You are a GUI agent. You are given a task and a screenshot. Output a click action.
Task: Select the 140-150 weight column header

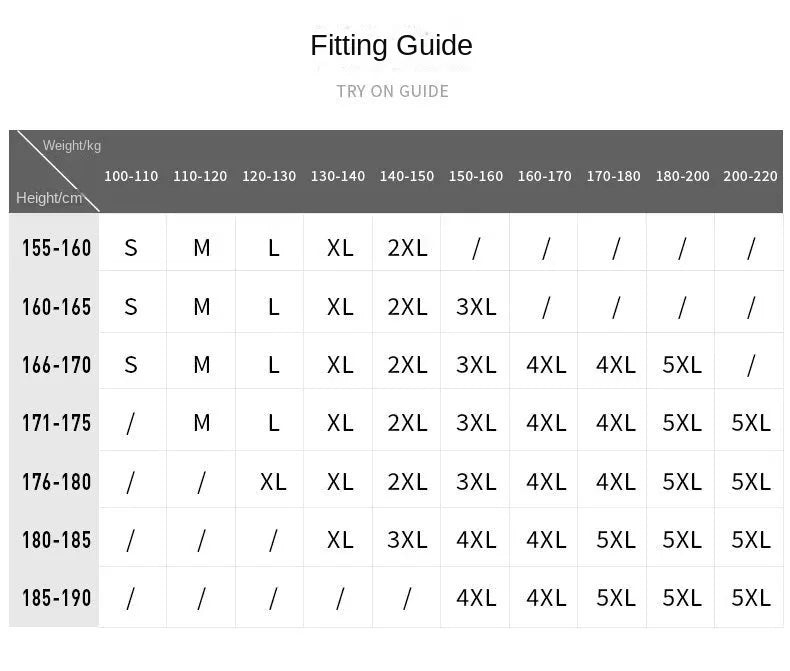pyautogui.click(x=407, y=176)
